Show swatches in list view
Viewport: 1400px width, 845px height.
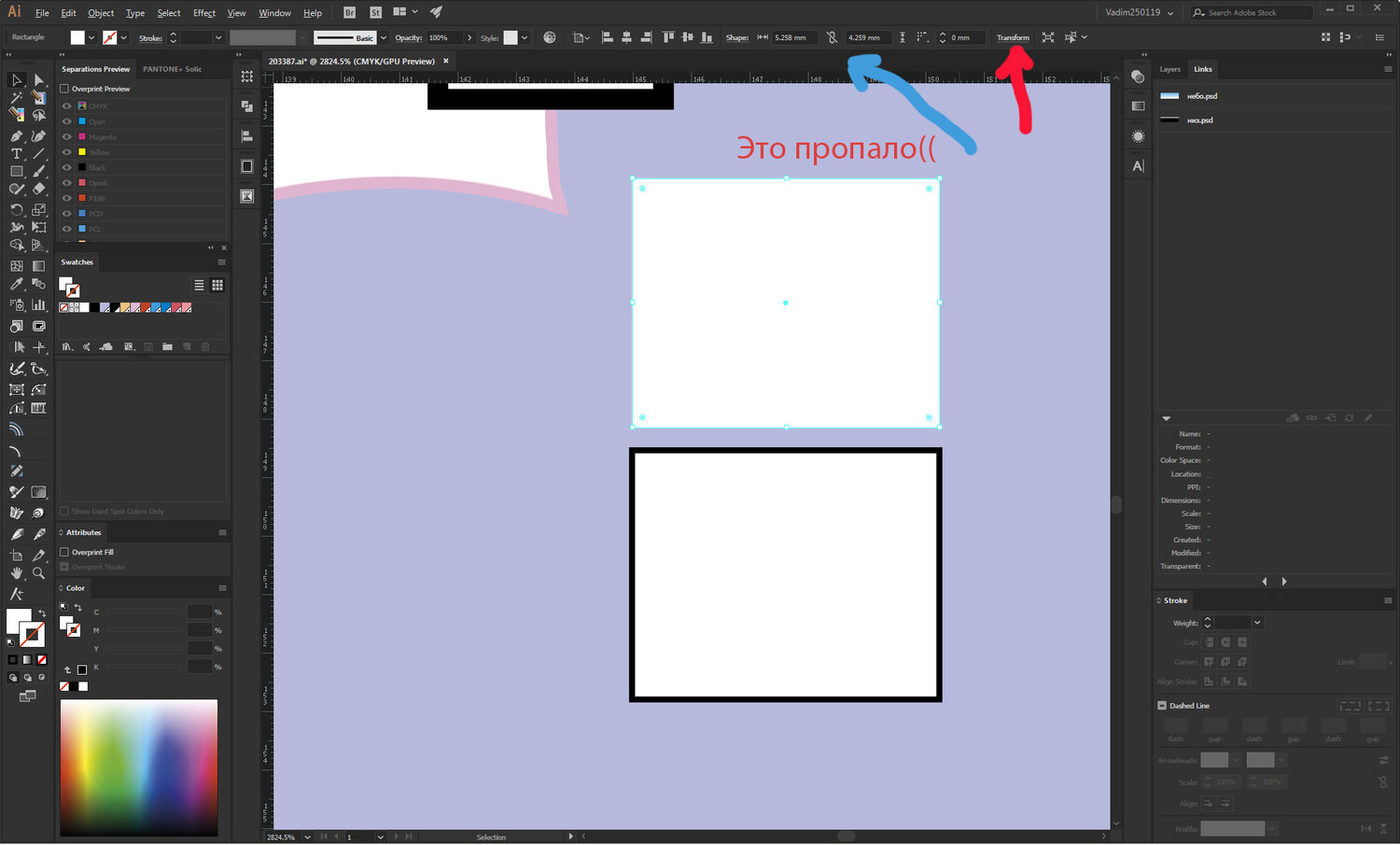pyautogui.click(x=199, y=285)
